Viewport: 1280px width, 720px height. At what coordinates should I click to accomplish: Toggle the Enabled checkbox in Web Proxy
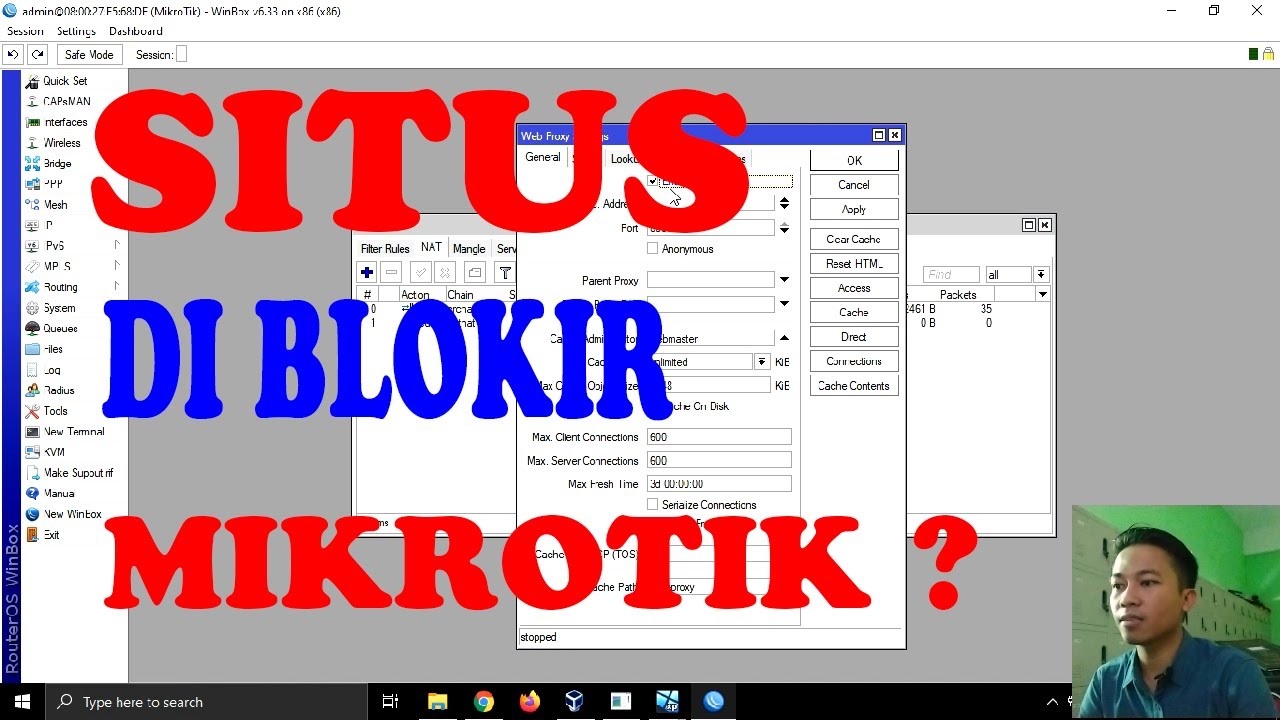click(x=653, y=181)
